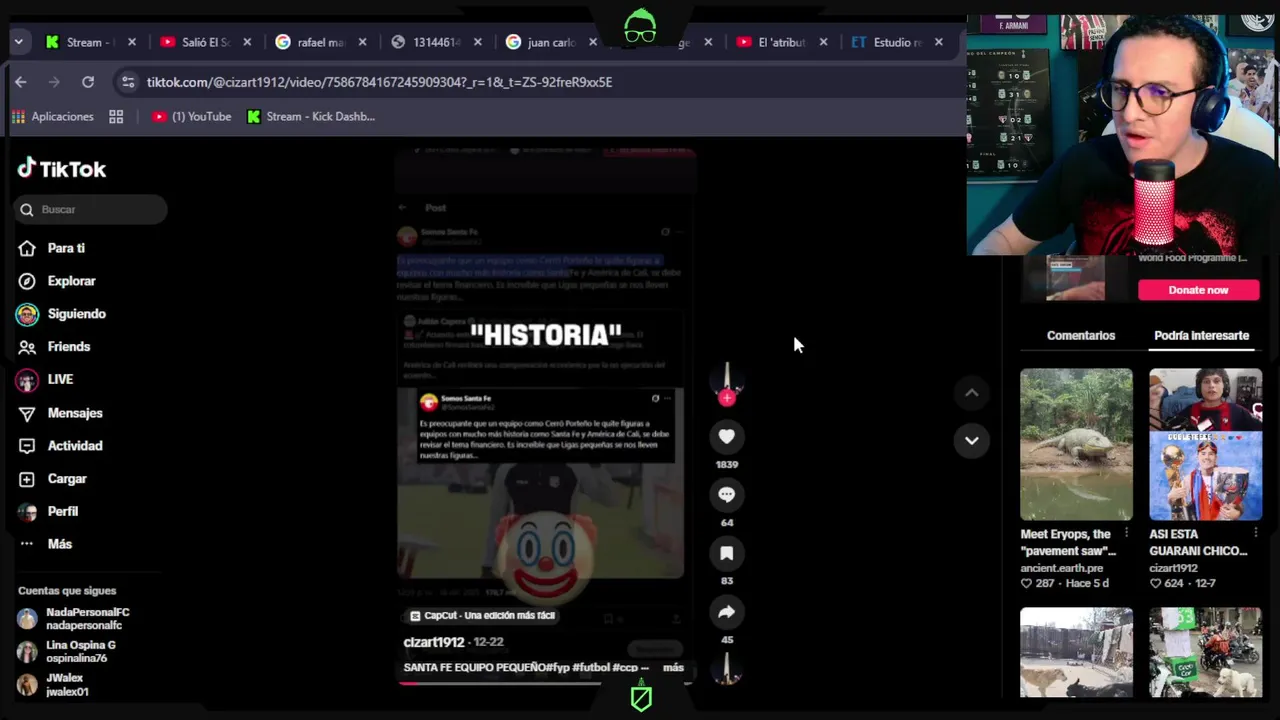Close the Estudio tab
This screenshot has height=720, width=1280.
point(938,42)
